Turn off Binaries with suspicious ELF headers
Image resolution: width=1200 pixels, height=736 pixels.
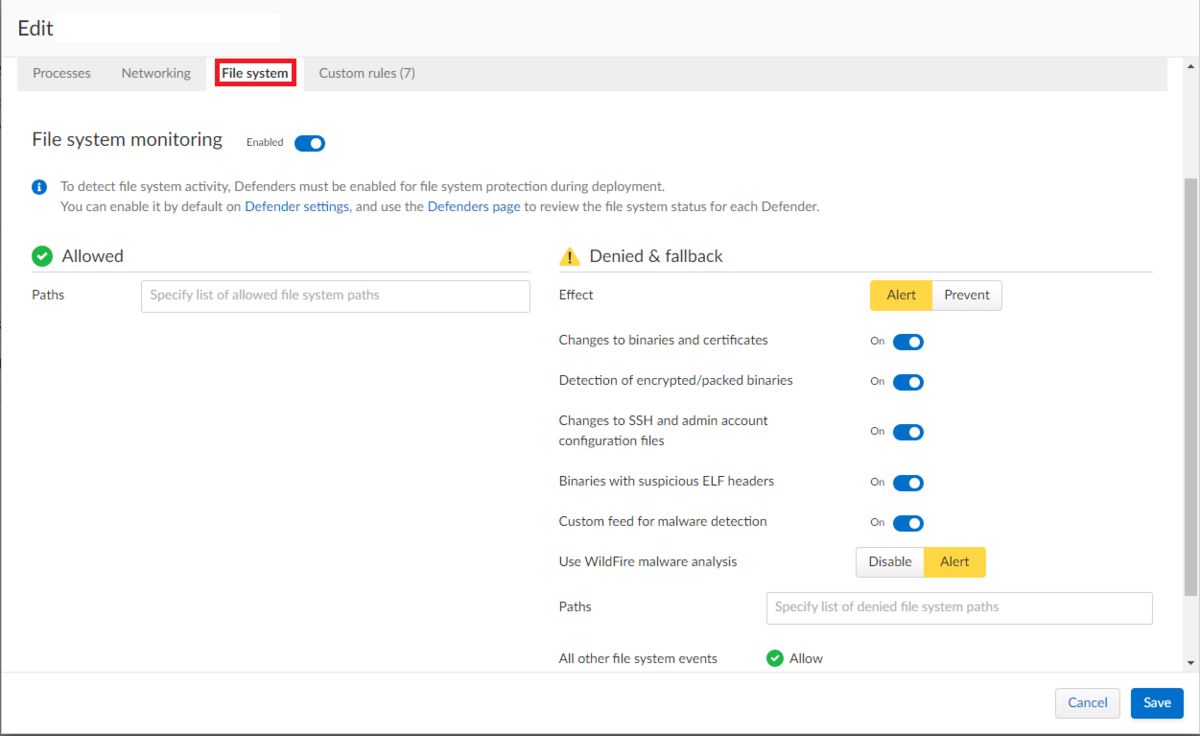coord(908,482)
